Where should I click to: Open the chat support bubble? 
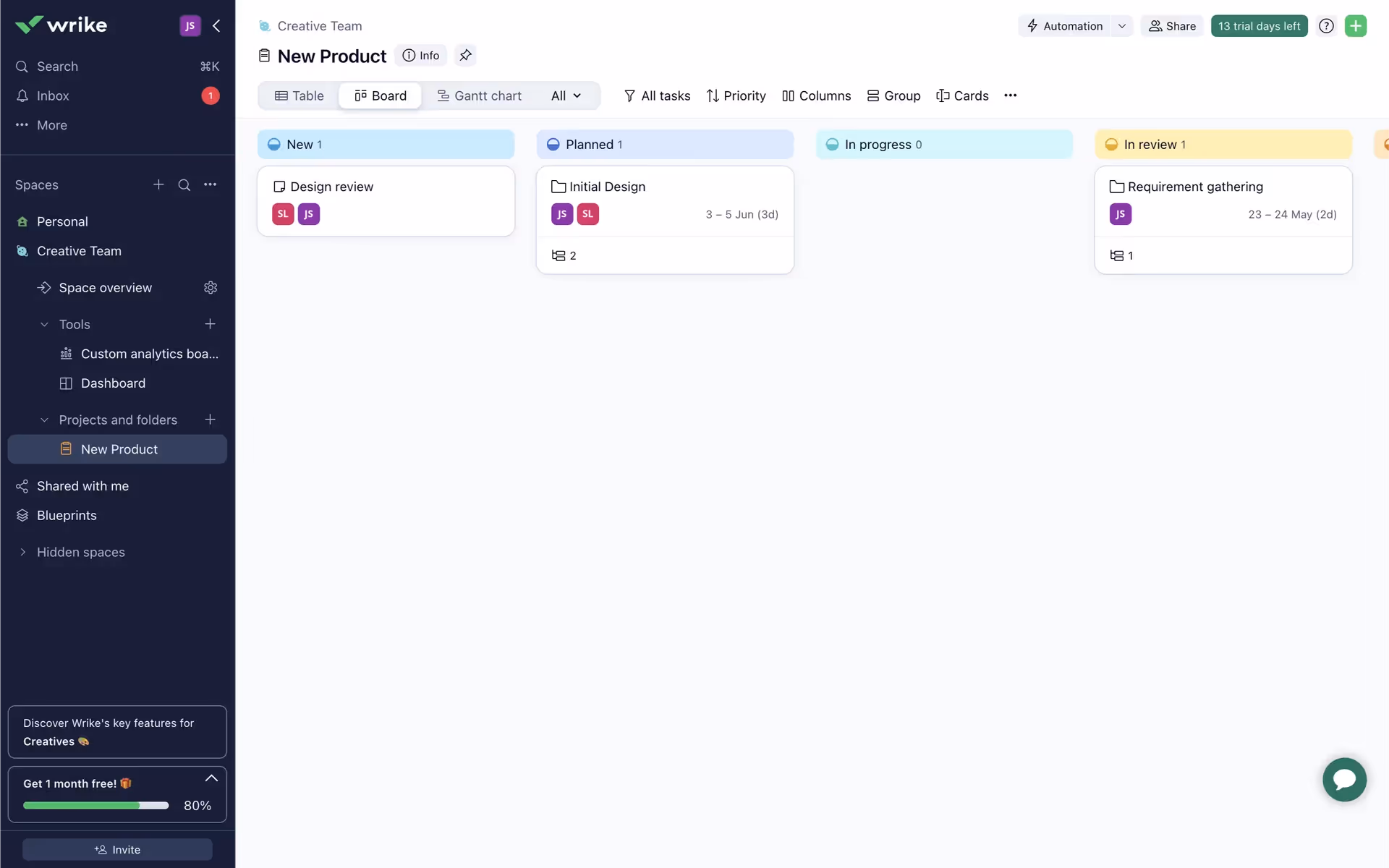point(1343,779)
